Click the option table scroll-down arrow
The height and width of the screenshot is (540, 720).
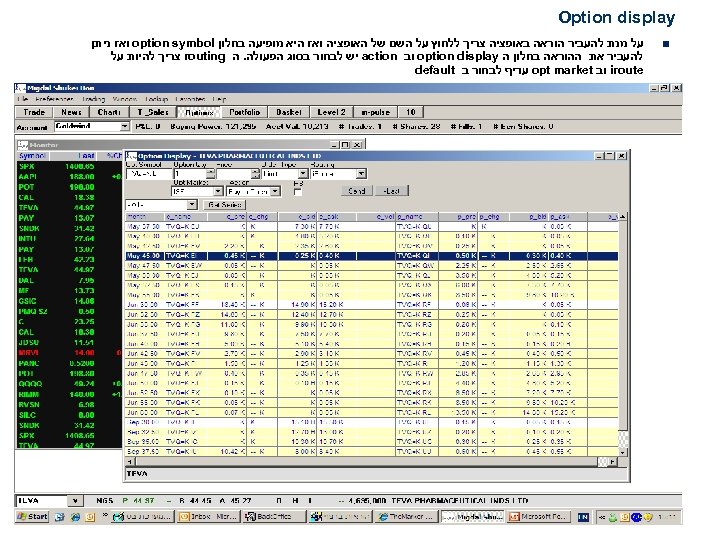pos(623,452)
